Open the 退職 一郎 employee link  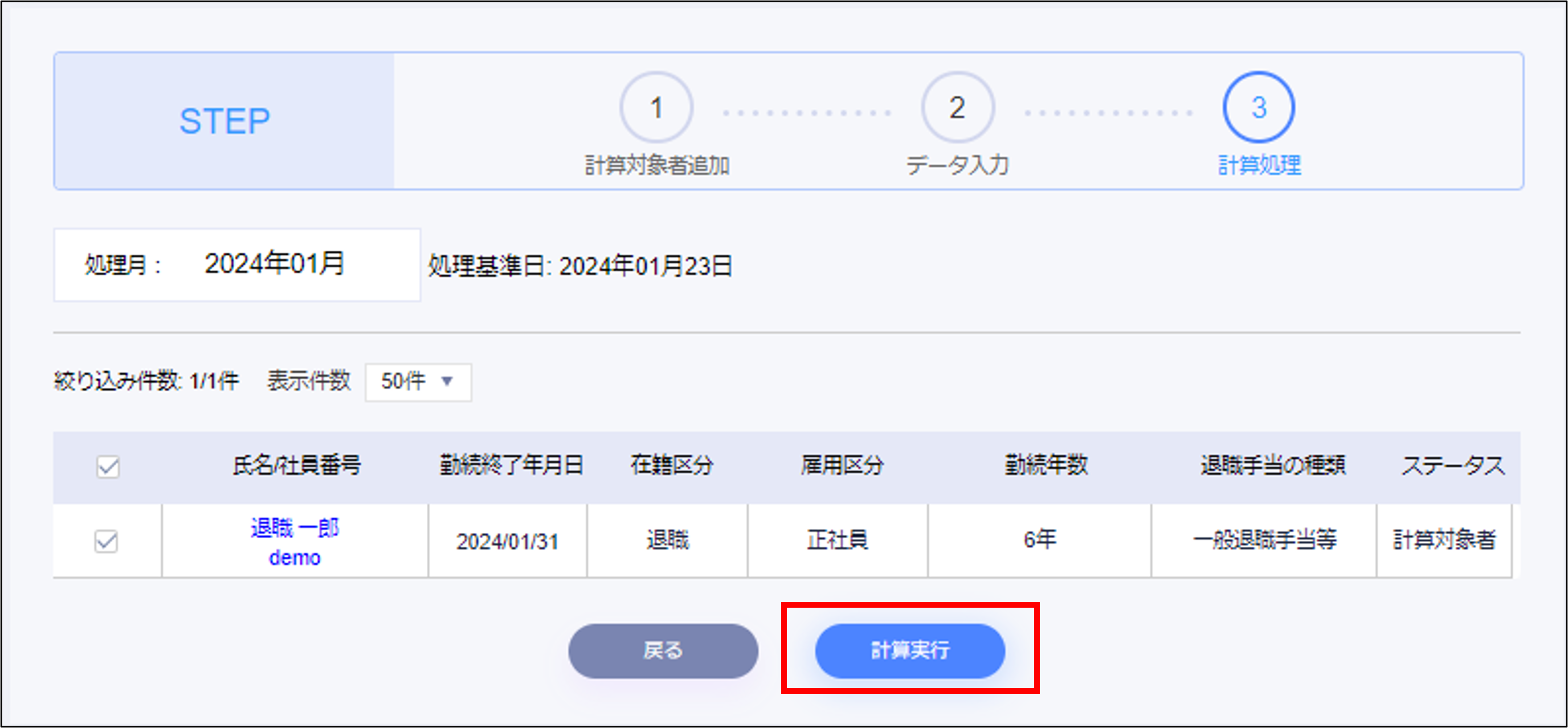[x=295, y=527]
